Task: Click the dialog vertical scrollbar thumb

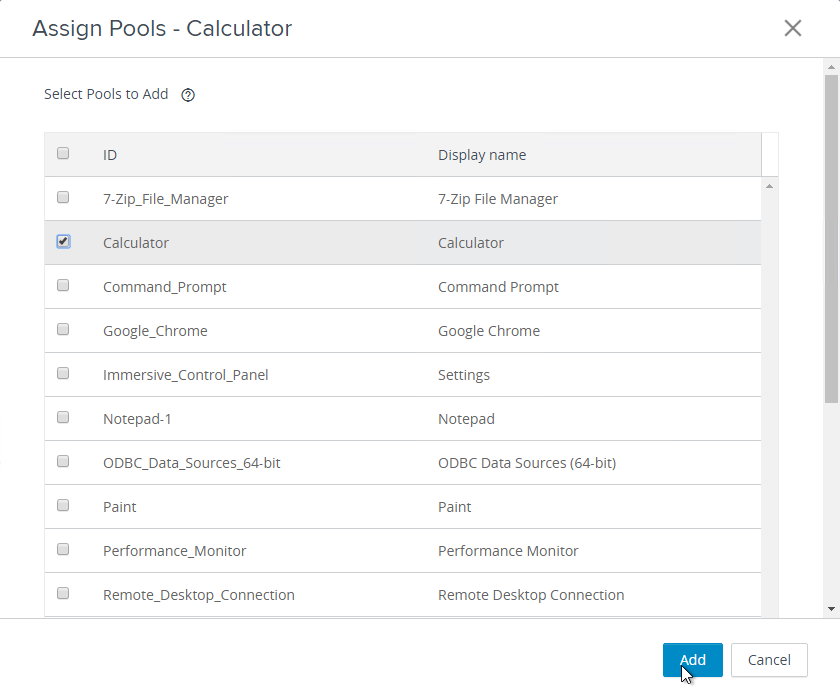Action: (x=831, y=239)
